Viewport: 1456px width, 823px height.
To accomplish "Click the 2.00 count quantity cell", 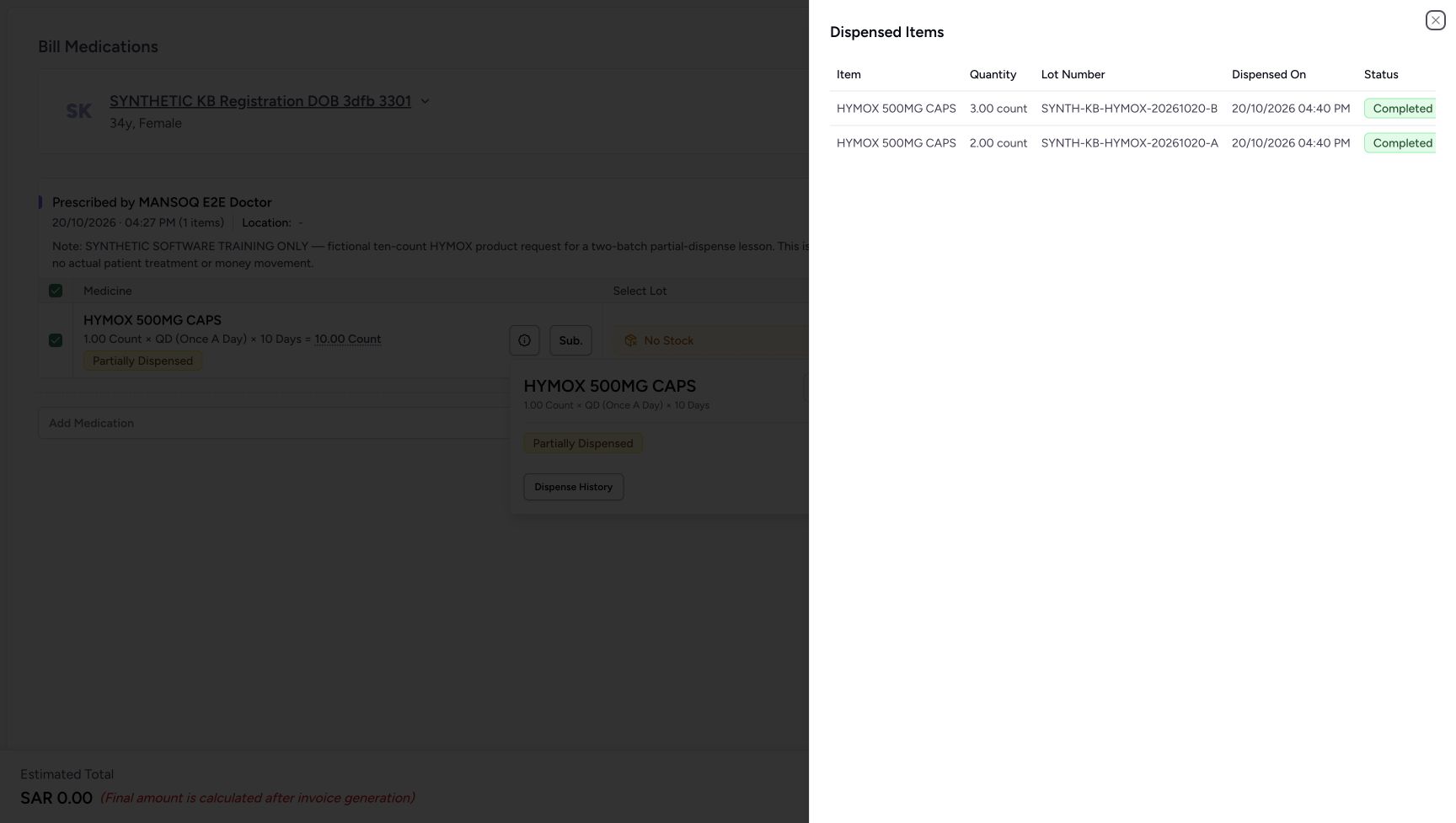I will click(x=998, y=143).
